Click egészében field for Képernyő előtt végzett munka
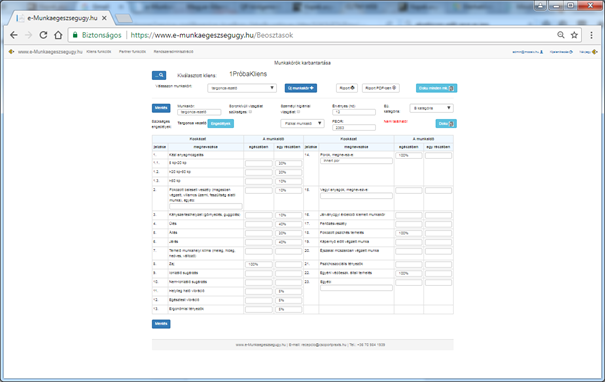This screenshot has width=605, height=382. point(409,242)
